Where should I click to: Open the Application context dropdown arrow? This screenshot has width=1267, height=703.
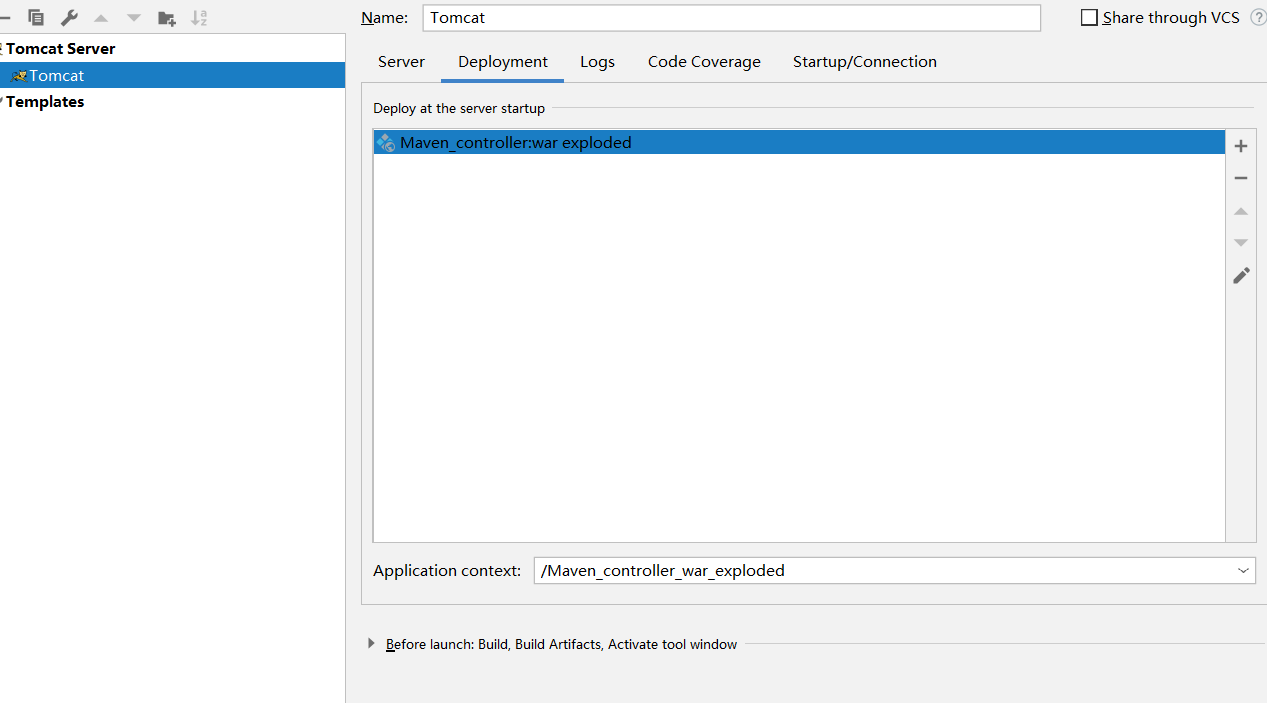1243,571
